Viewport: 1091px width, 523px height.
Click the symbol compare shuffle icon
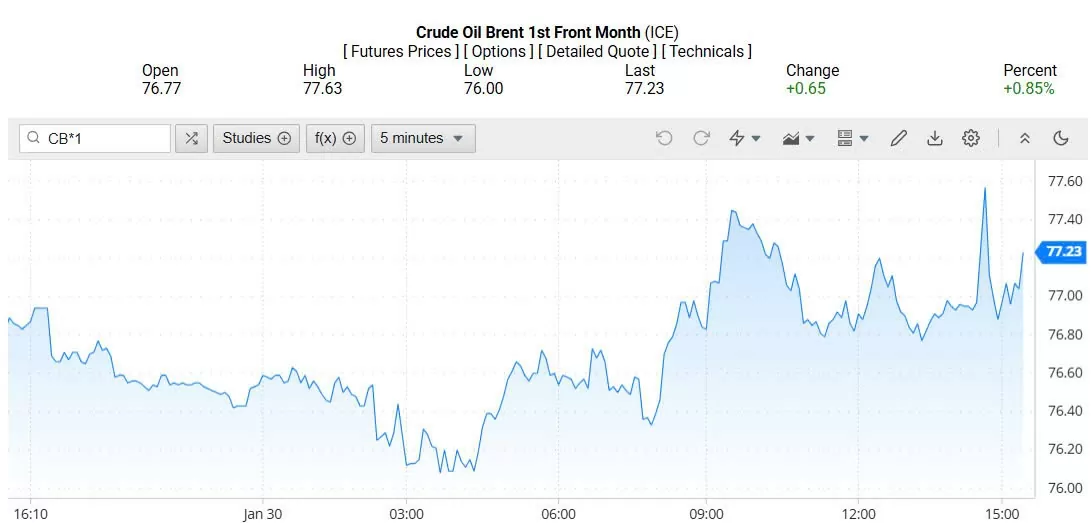[191, 138]
